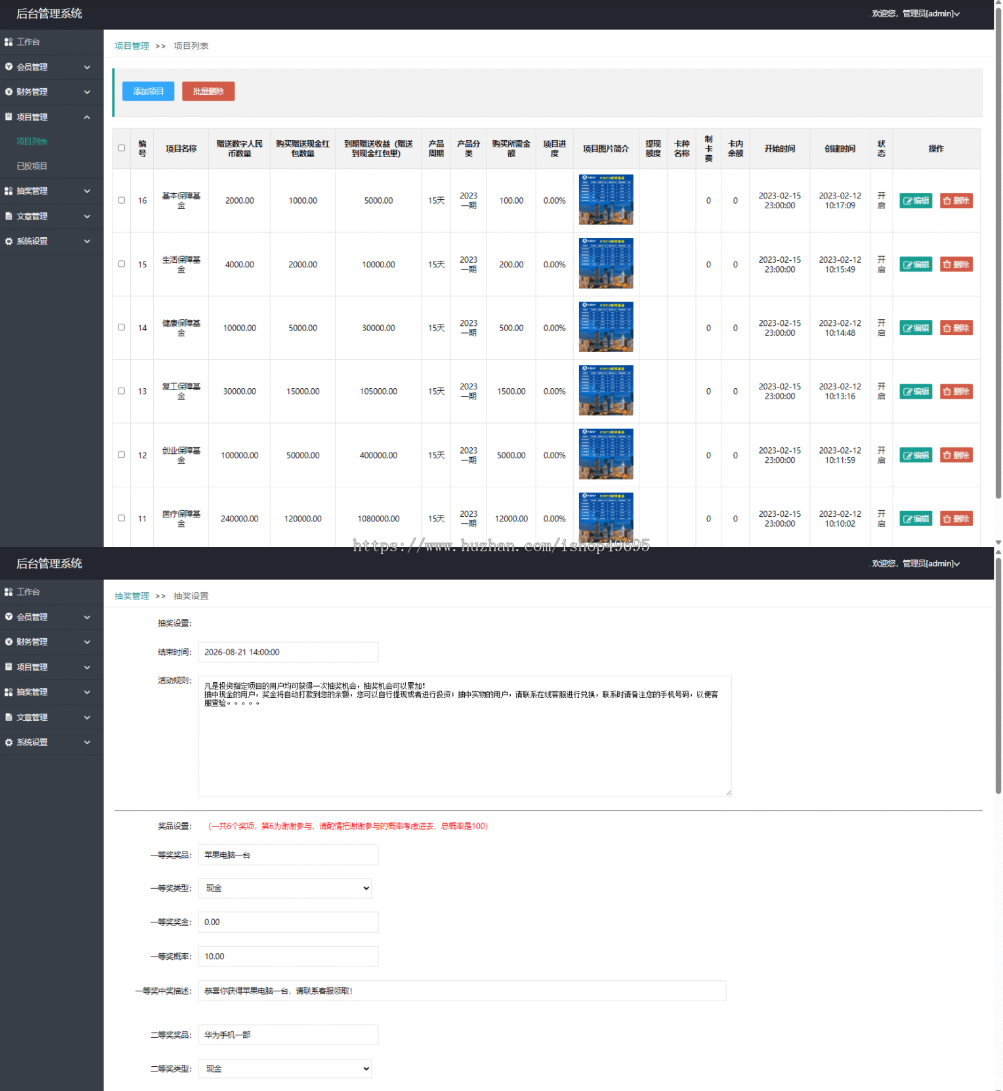The width and height of the screenshot is (1003, 1091).
Task: Tick the select-all checkbox in the table header
Action: tap(122, 148)
